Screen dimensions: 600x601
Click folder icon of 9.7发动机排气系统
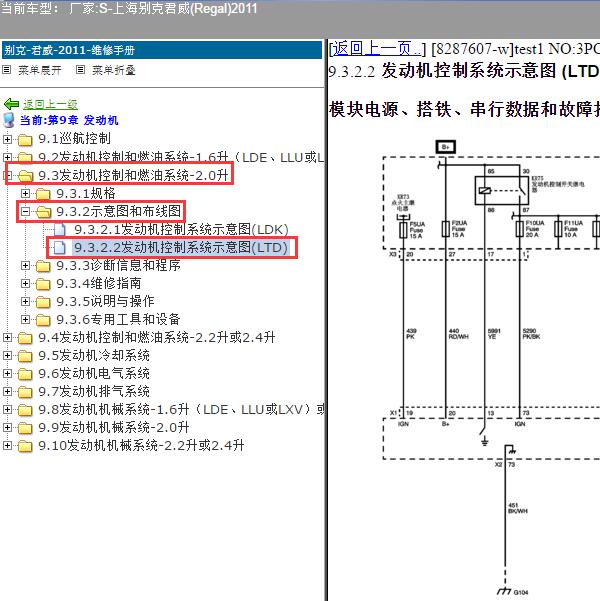tap(25, 392)
